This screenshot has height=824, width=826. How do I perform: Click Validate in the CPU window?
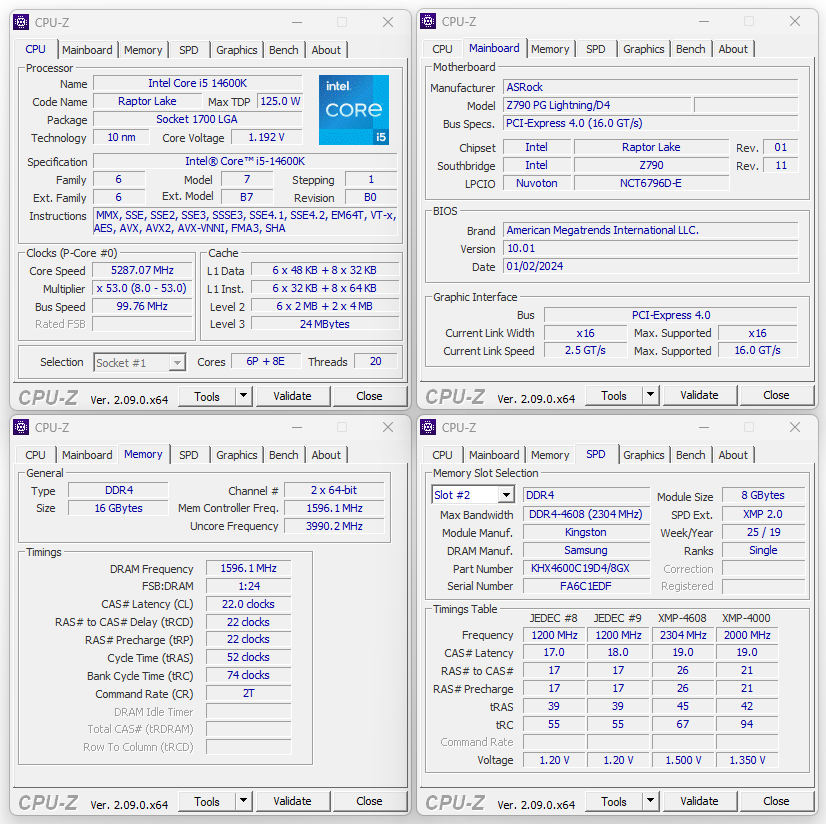point(292,396)
